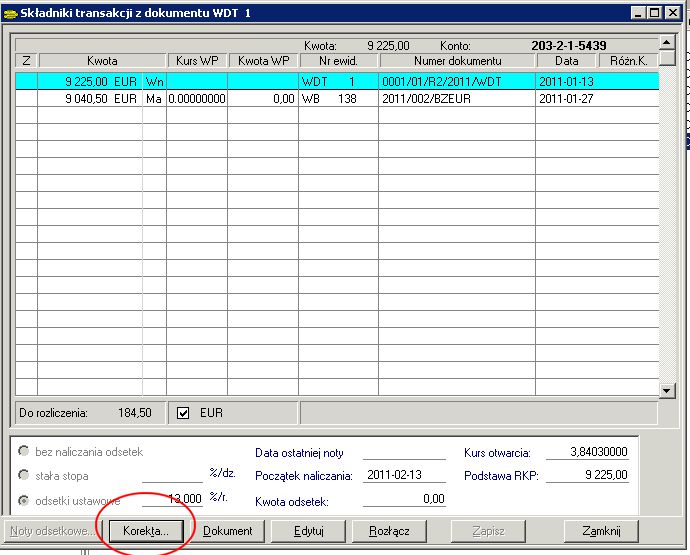Click the Numer dokumentu column header
The height and width of the screenshot is (555, 690).
tap(456, 61)
